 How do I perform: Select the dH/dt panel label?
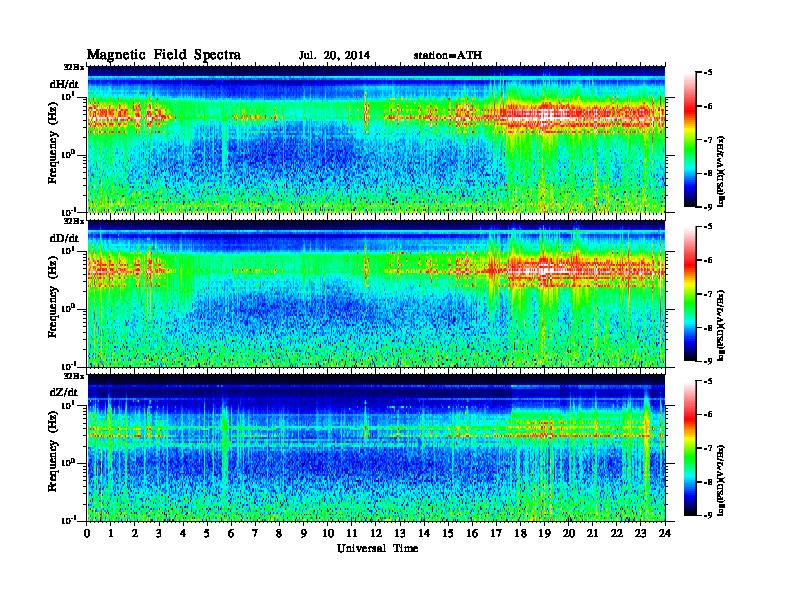[64, 84]
